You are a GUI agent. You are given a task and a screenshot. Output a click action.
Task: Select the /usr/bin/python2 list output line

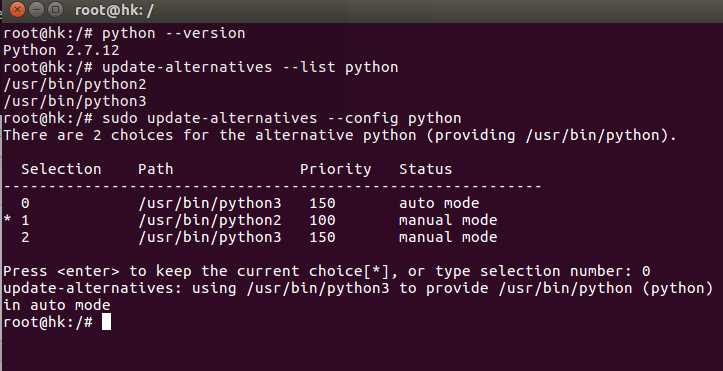click(75, 84)
